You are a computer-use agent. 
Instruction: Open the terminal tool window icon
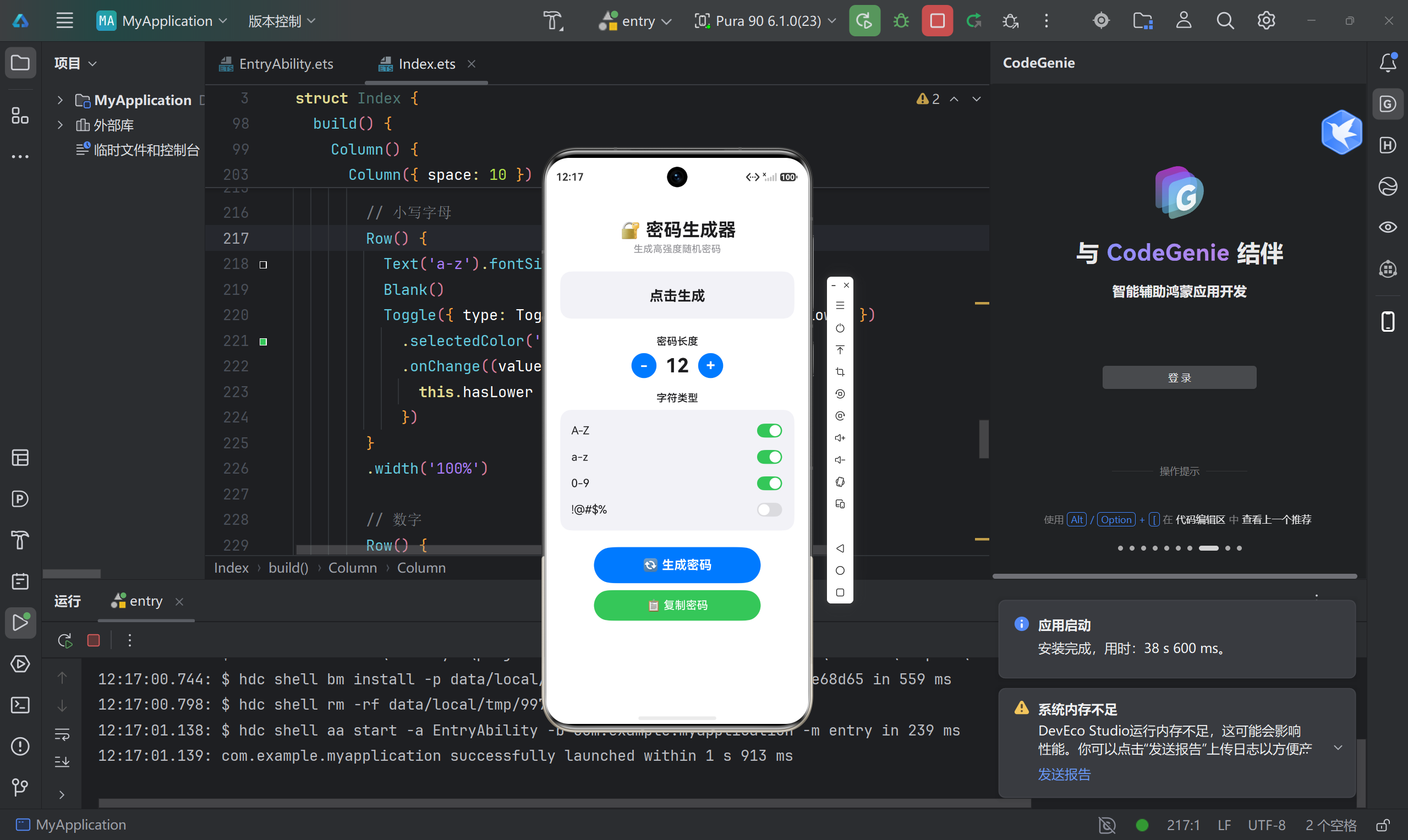tap(20, 705)
